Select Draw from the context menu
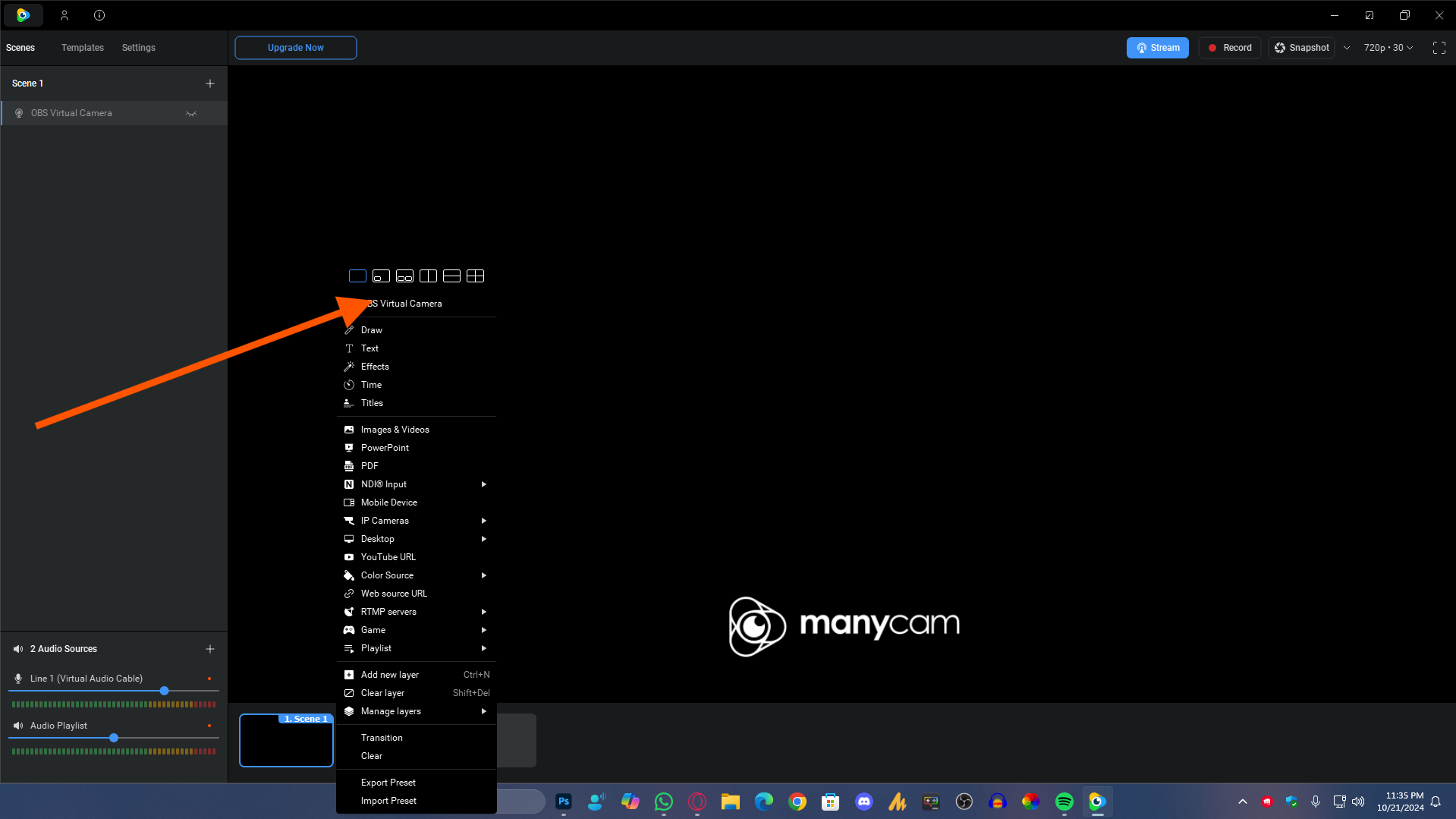This screenshot has height=819, width=1456. [417, 330]
